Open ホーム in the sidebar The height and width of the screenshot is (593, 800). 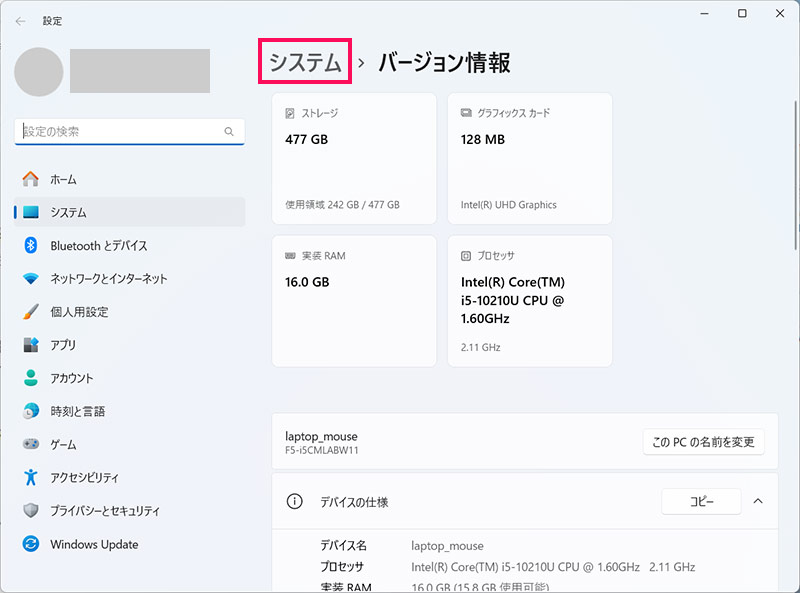click(130, 179)
